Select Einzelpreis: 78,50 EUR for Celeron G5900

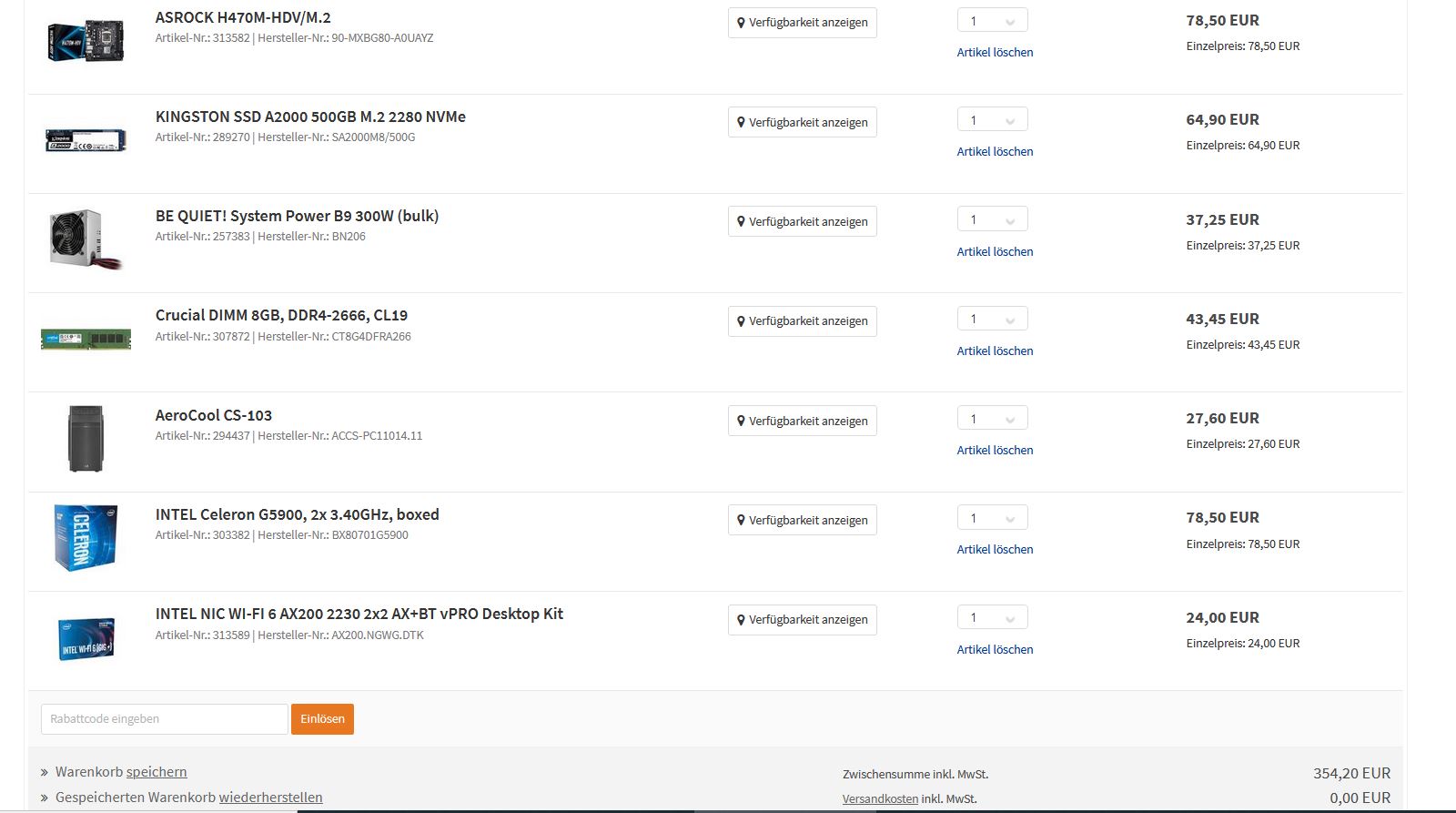(1243, 544)
